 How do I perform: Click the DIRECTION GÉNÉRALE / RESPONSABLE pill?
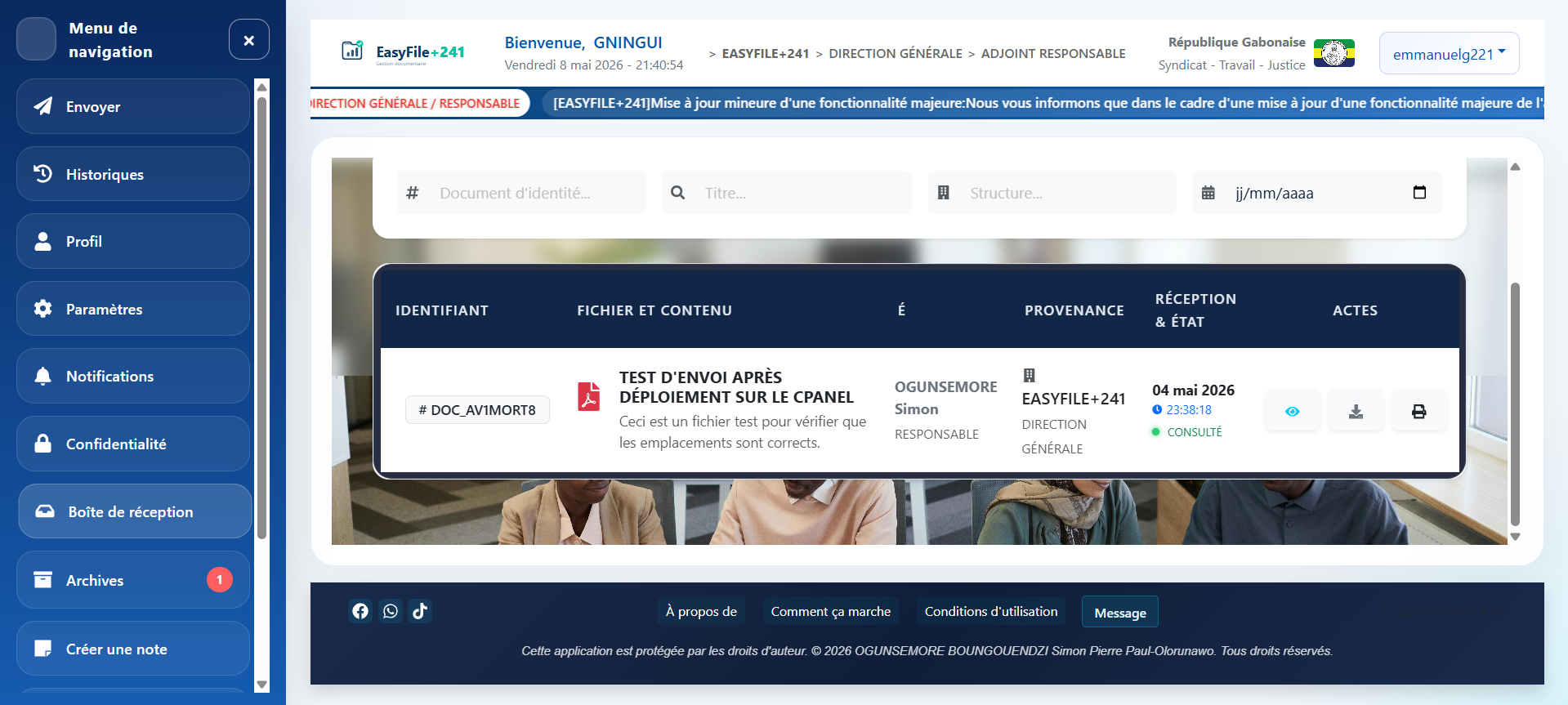tap(420, 103)
